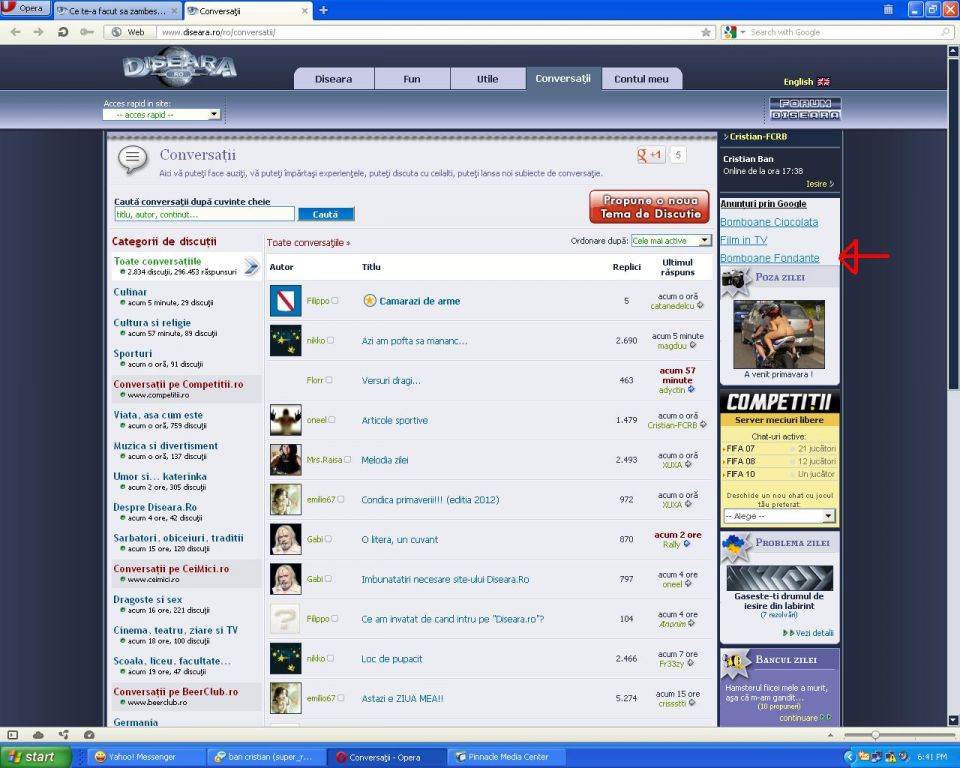Click the camera icon beside Poza zilei
Screen dimensions: 960x768
[733, 279]
